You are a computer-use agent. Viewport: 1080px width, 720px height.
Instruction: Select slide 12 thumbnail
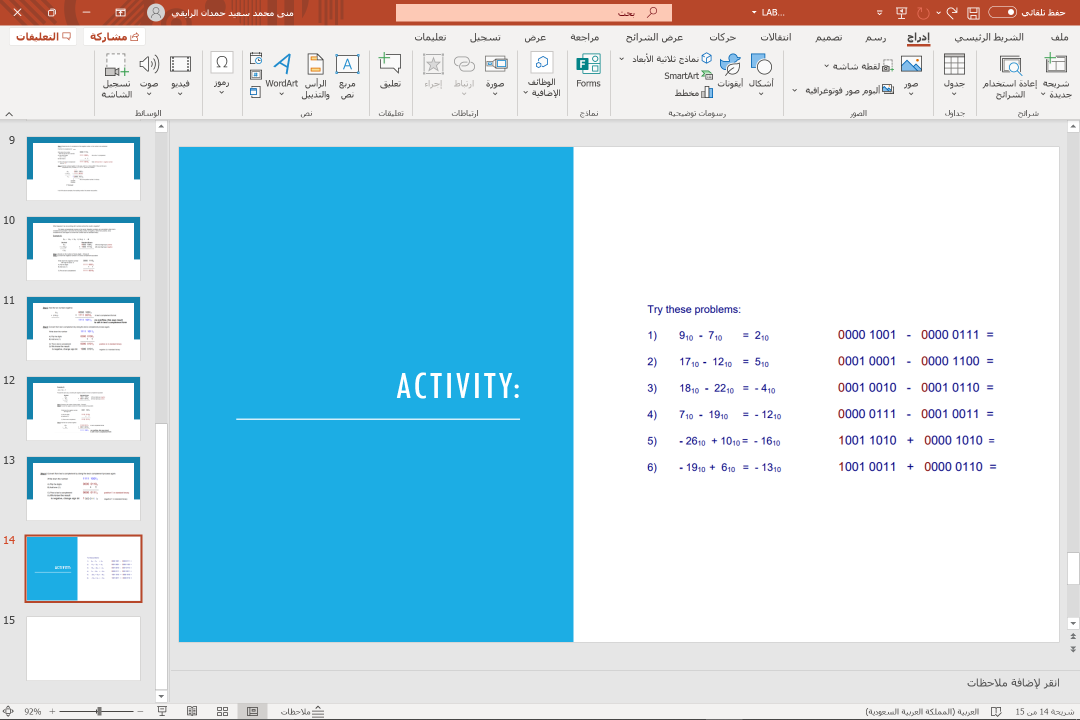click(83, 409)
